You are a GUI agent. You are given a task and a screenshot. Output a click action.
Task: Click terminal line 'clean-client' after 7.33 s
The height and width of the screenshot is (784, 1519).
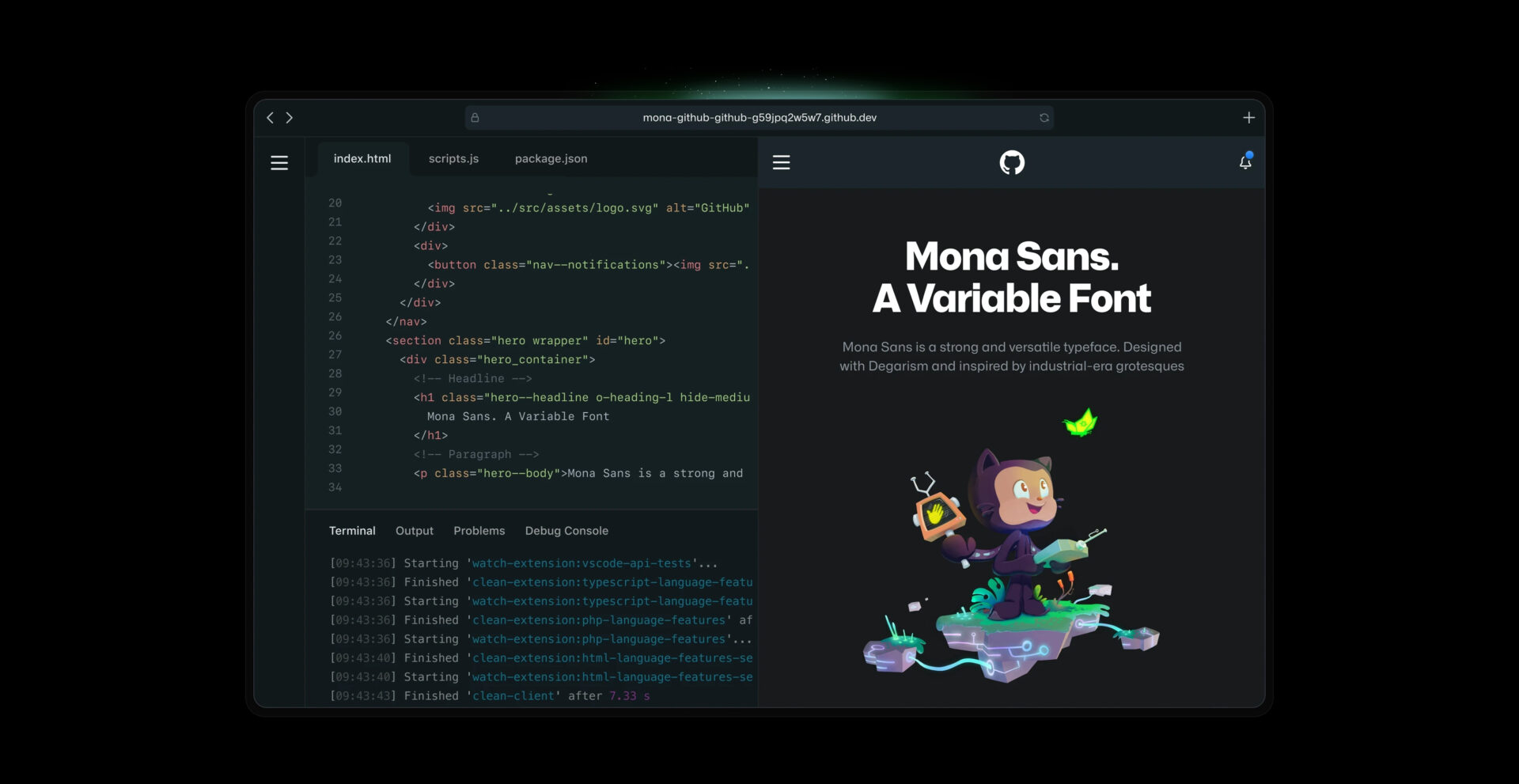(490, 696)
